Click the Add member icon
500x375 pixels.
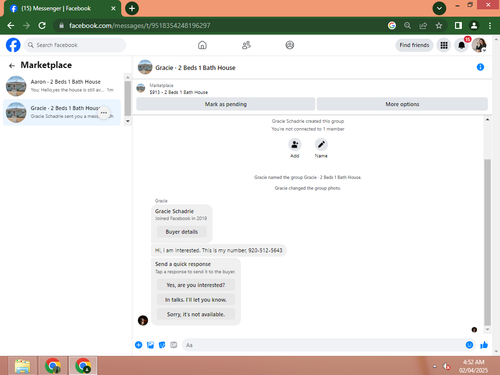(295, 144)
